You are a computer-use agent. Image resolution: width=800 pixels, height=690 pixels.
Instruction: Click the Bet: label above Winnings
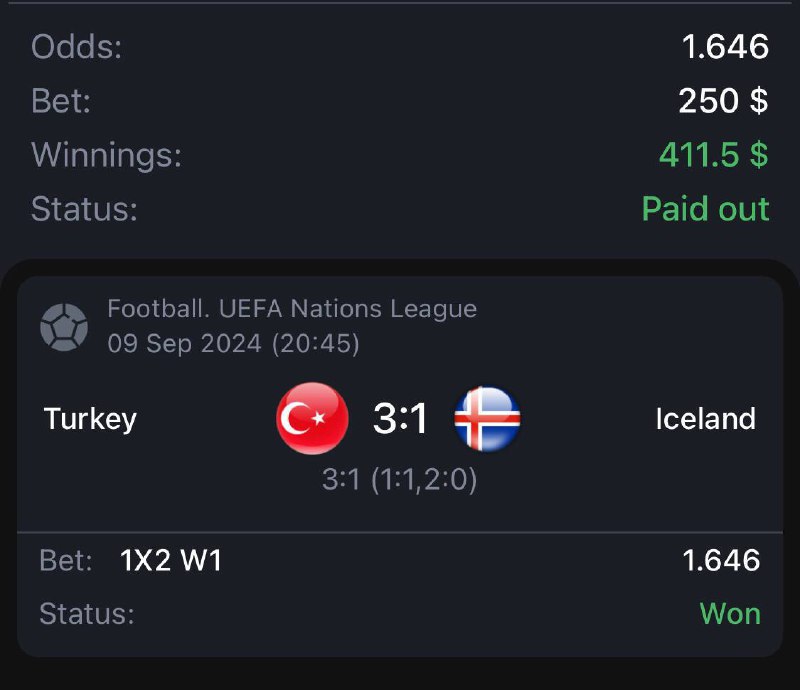pos(62,101)
